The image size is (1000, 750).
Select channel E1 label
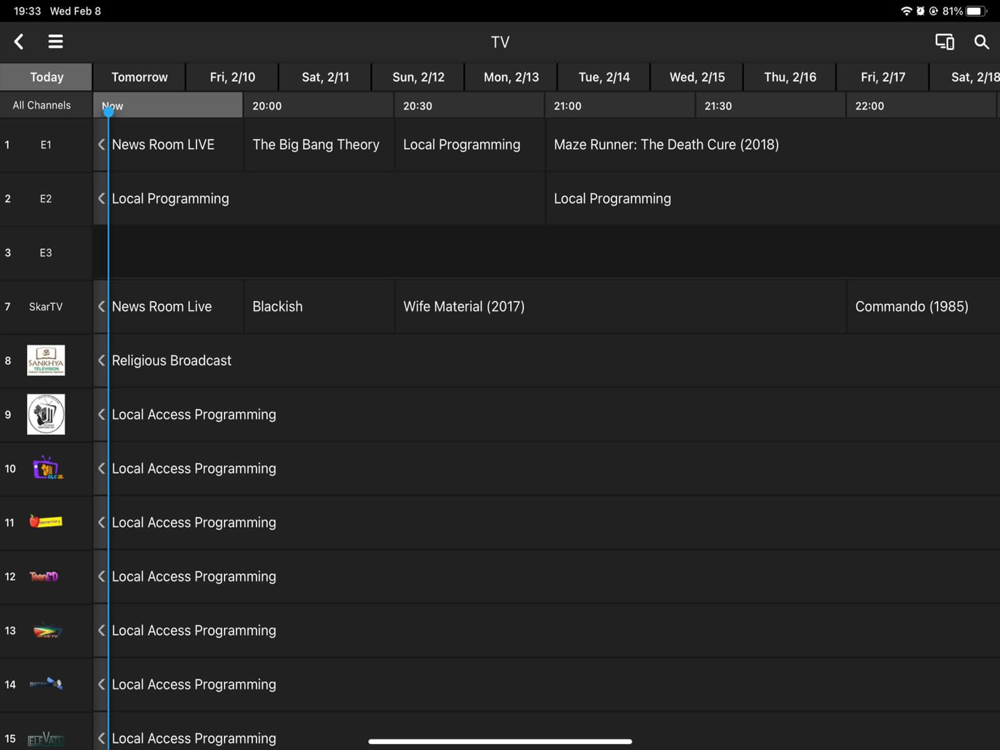[x=46, y=145]
